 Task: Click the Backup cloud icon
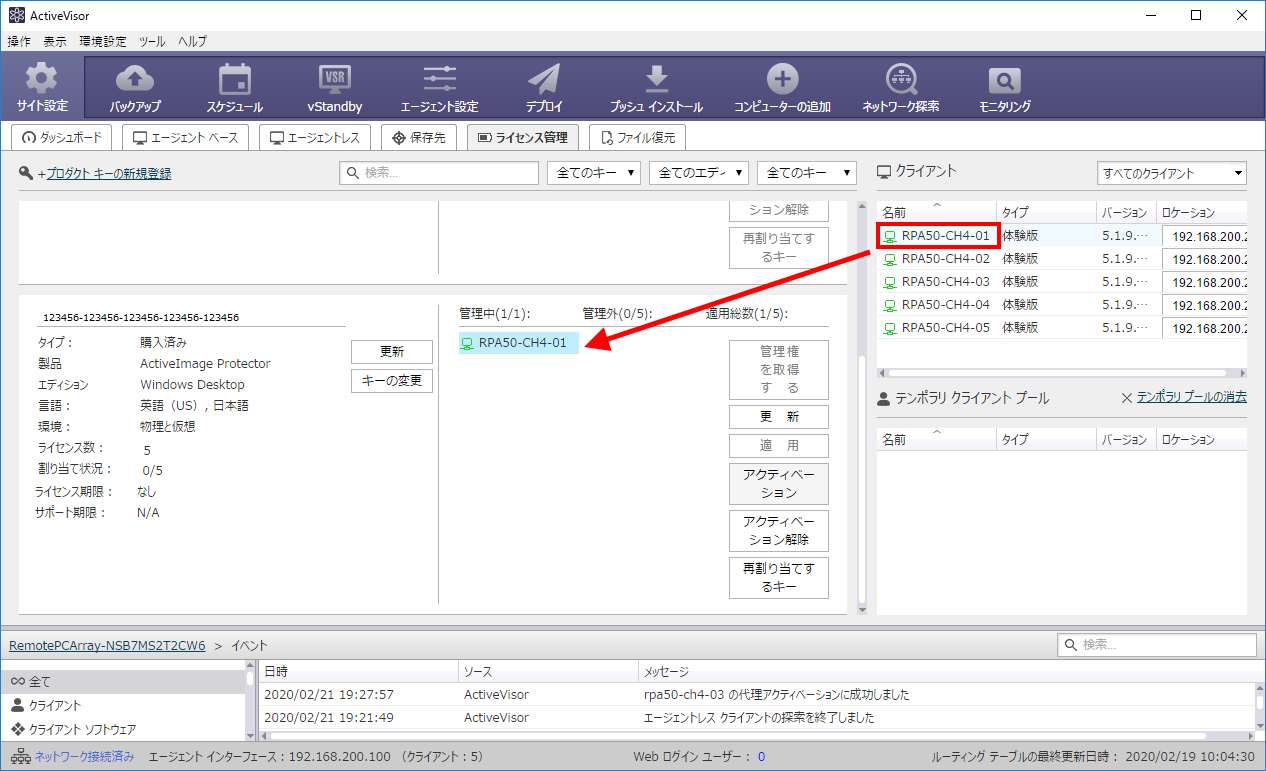135,80
